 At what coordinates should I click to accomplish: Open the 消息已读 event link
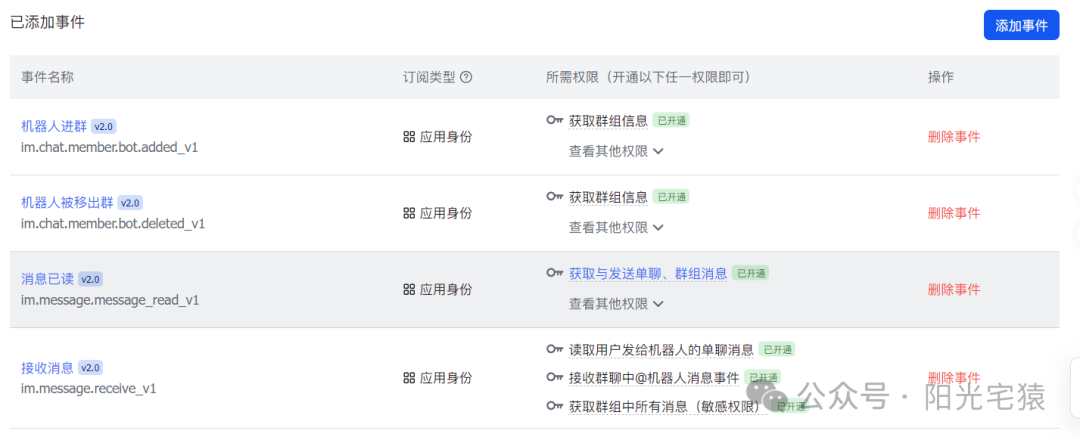(47, 279)
